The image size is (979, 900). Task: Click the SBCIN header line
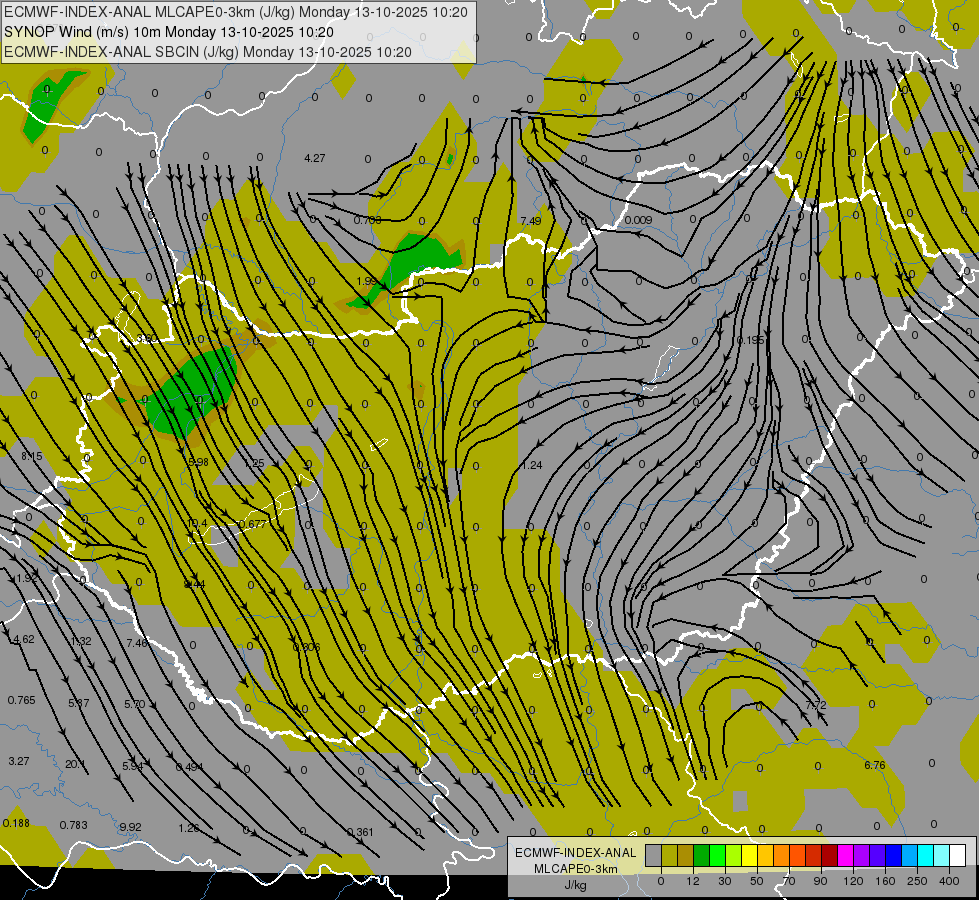click(x=208, y=52)
